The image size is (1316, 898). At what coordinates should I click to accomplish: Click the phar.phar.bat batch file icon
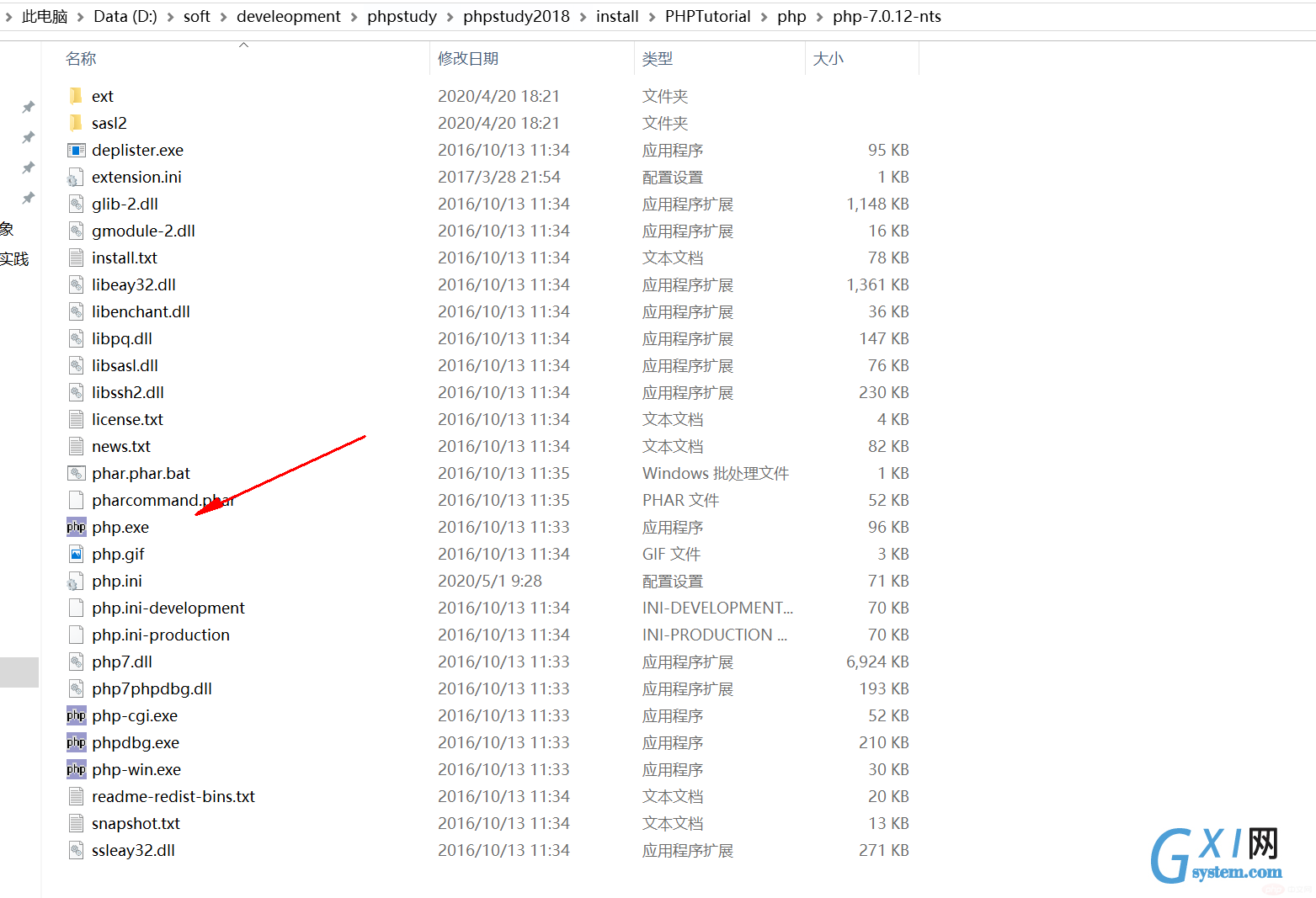click(76, 473)
